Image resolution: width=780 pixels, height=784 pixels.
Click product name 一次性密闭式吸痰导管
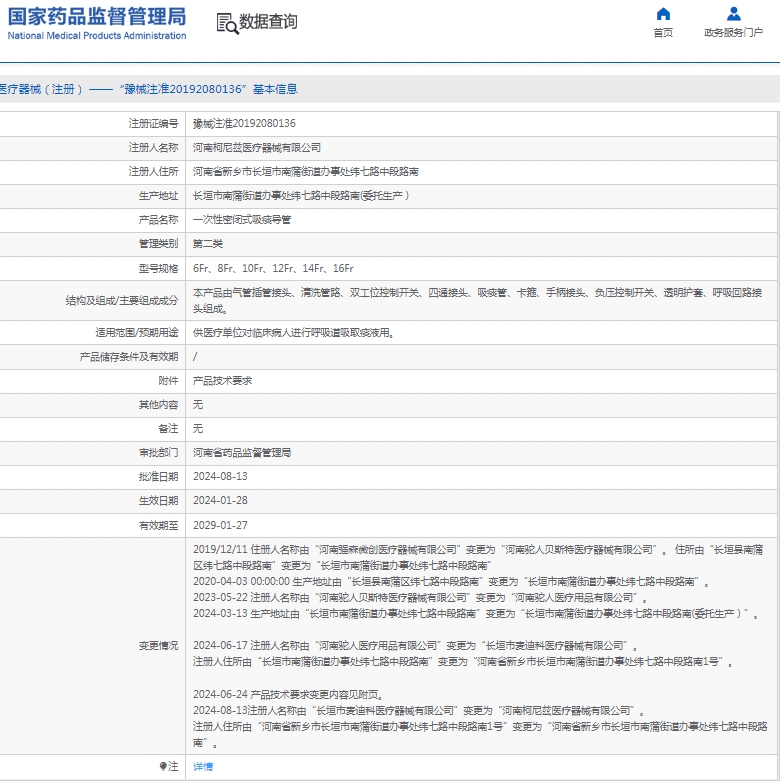(x=242, y=220)
